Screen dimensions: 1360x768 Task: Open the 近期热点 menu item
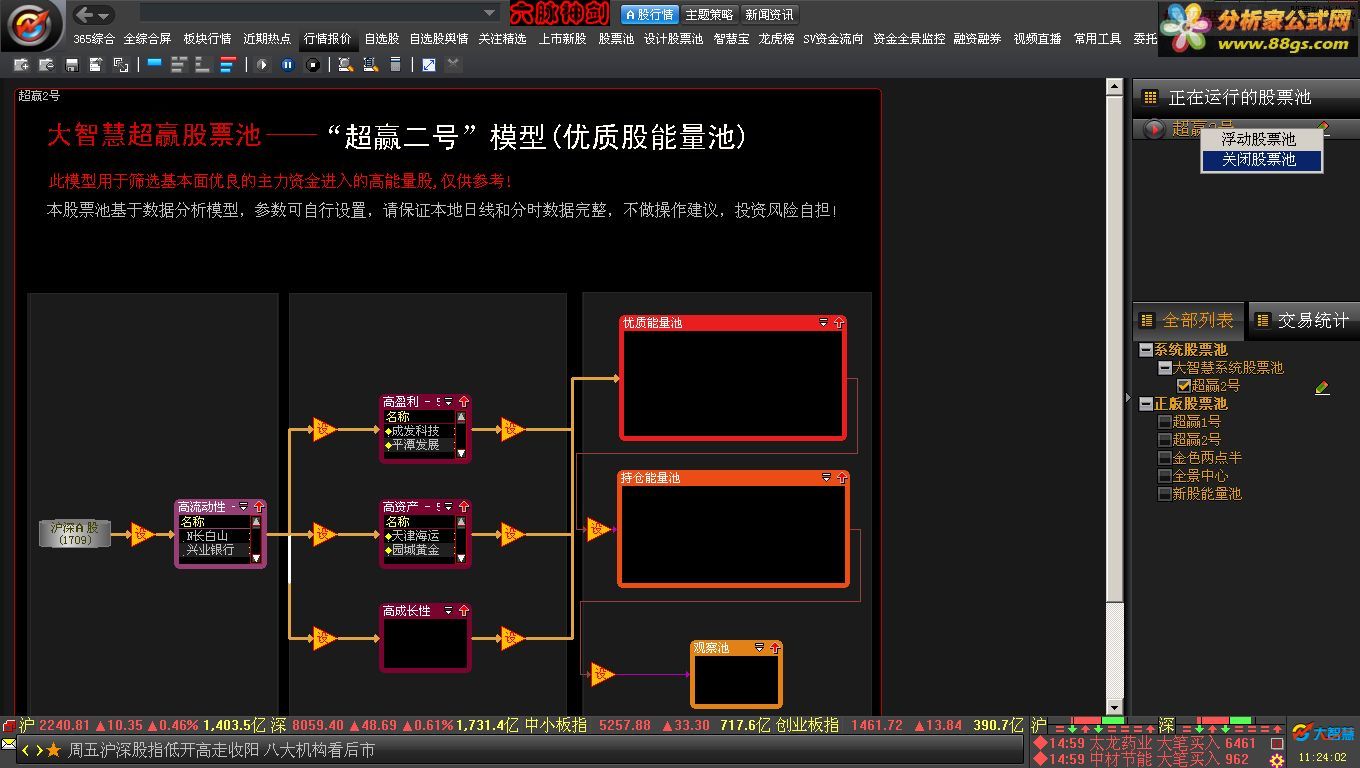coord(267,39)
